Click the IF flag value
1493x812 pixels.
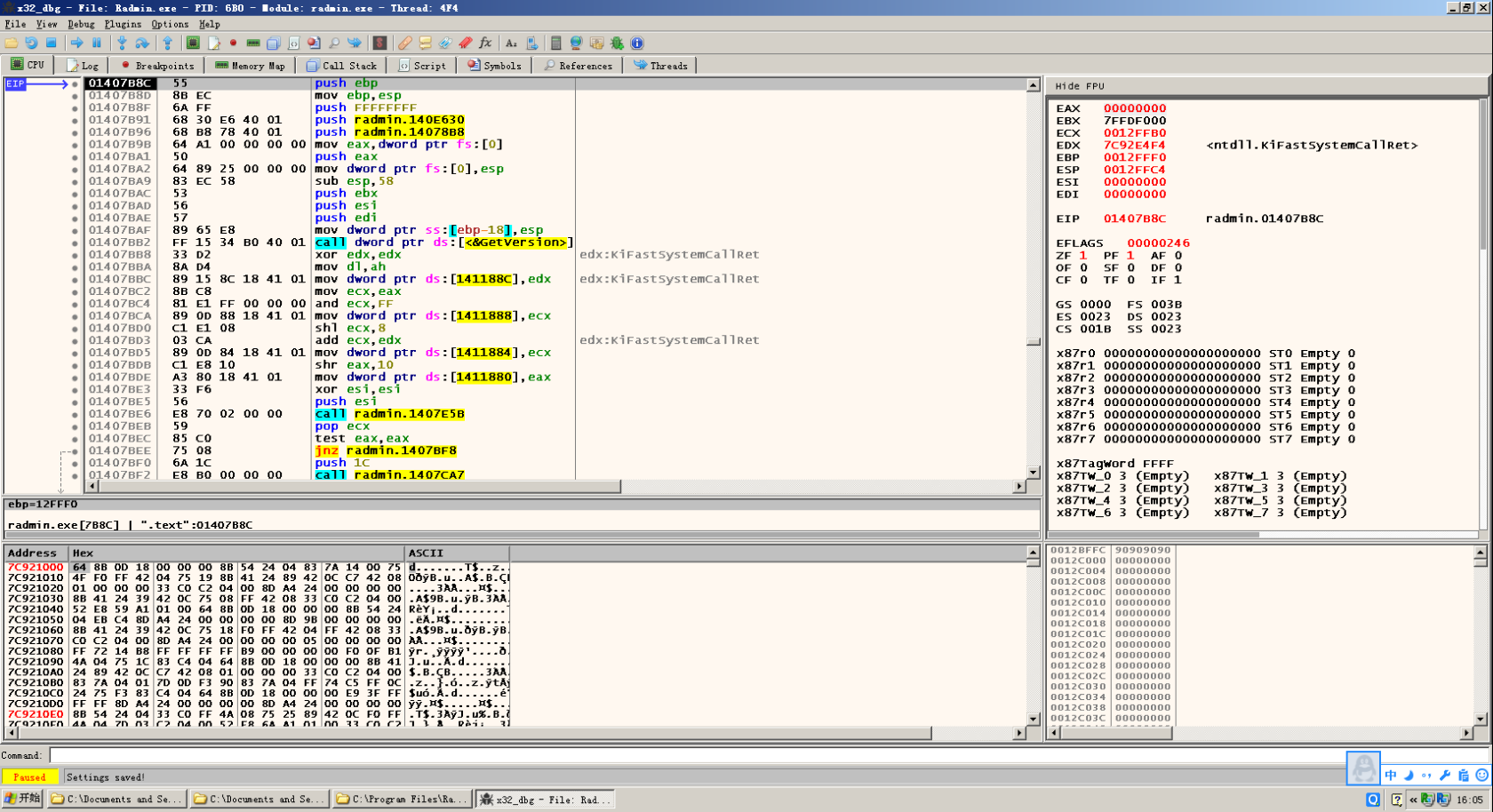click(1178, 280)
